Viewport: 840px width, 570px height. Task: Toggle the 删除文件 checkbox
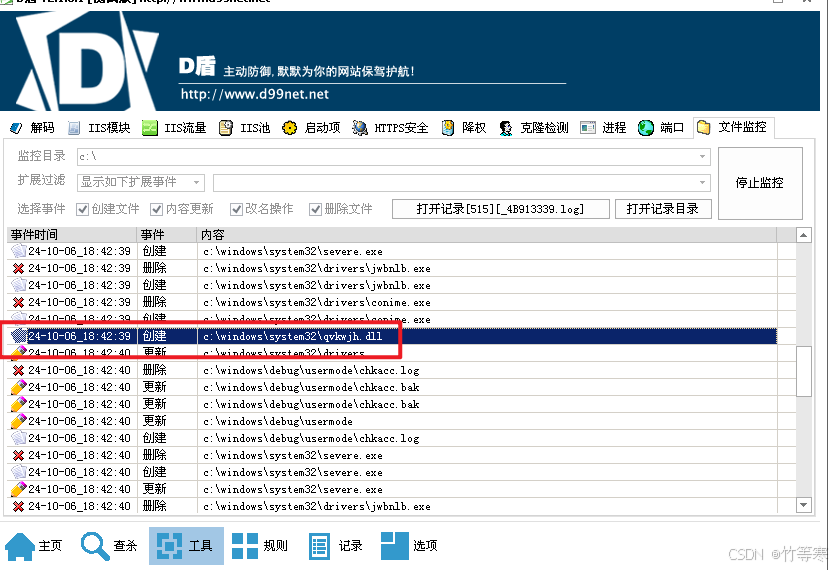tap(316, 209)
